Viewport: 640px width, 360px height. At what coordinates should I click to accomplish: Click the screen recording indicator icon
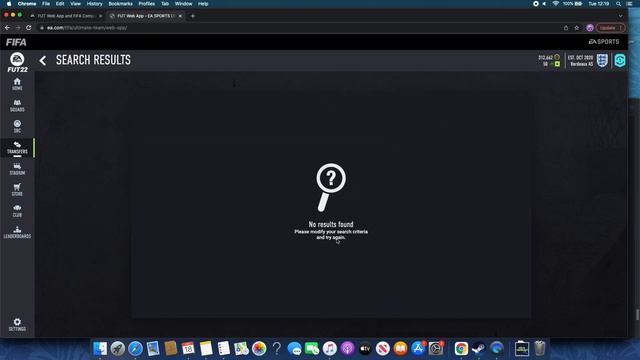click(x=536, y=4)
